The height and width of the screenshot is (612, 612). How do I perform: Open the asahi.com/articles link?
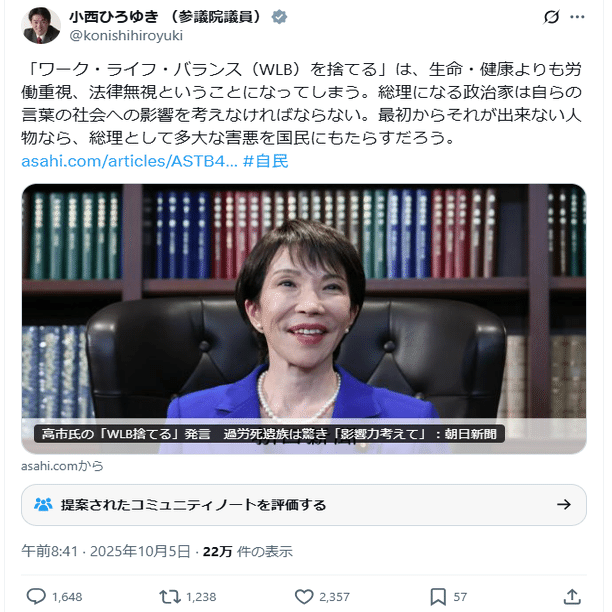[129, 161]
